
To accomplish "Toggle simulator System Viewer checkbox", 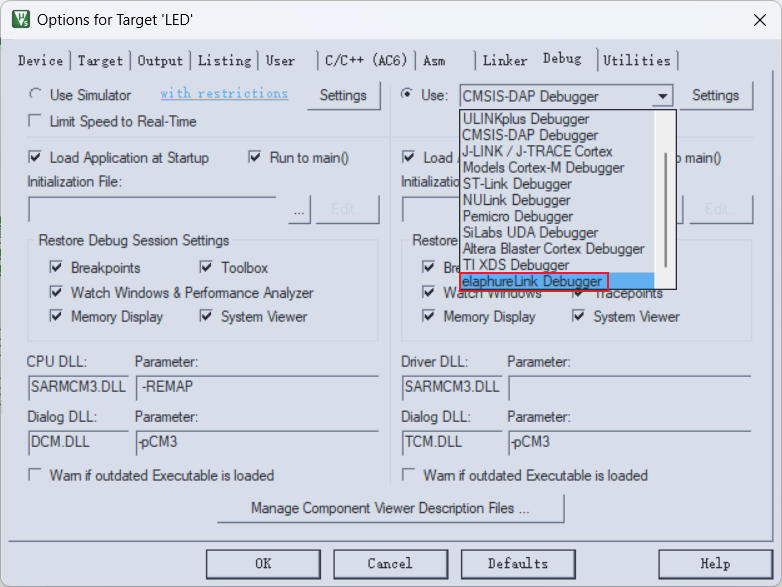I will click(x=206, y=316).
